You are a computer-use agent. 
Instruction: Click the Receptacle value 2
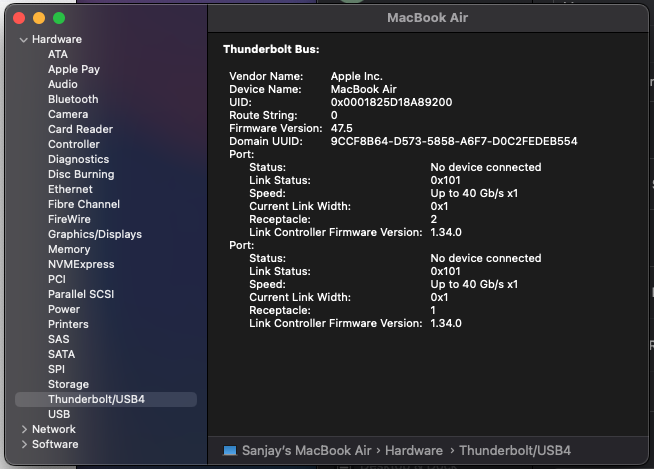[x=434, y=219]
